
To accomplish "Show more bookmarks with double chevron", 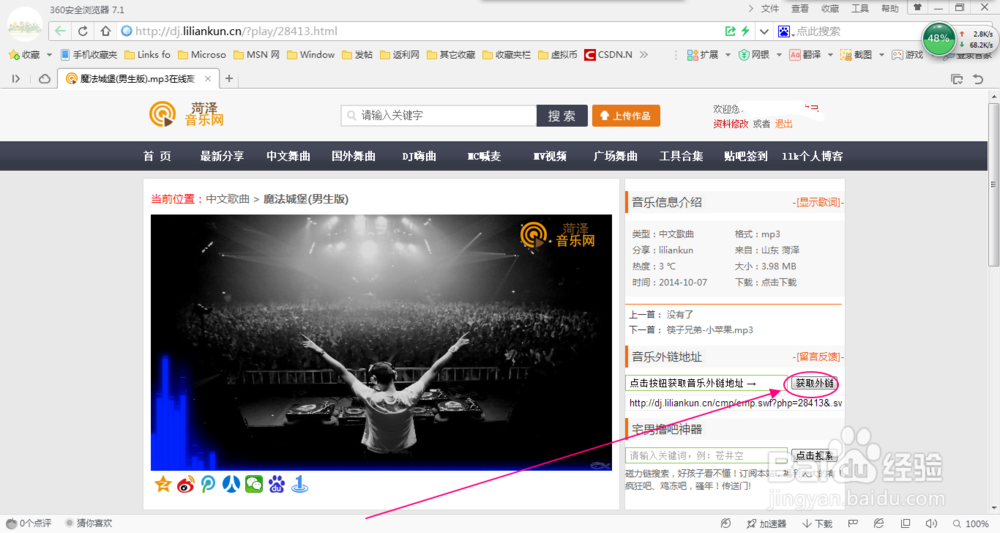I will 643,55.
